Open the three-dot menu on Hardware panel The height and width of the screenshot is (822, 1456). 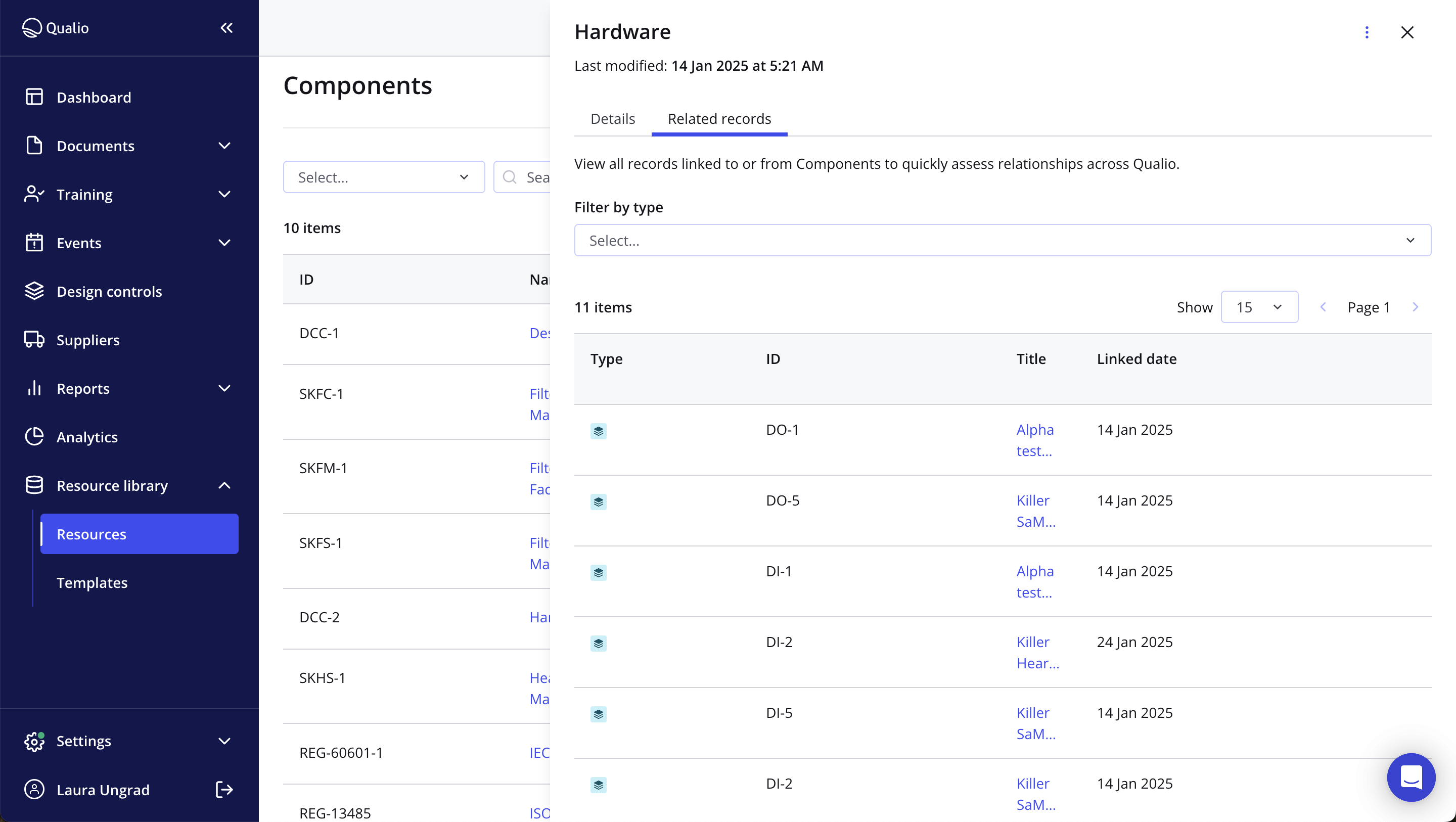coord(1367,32)
